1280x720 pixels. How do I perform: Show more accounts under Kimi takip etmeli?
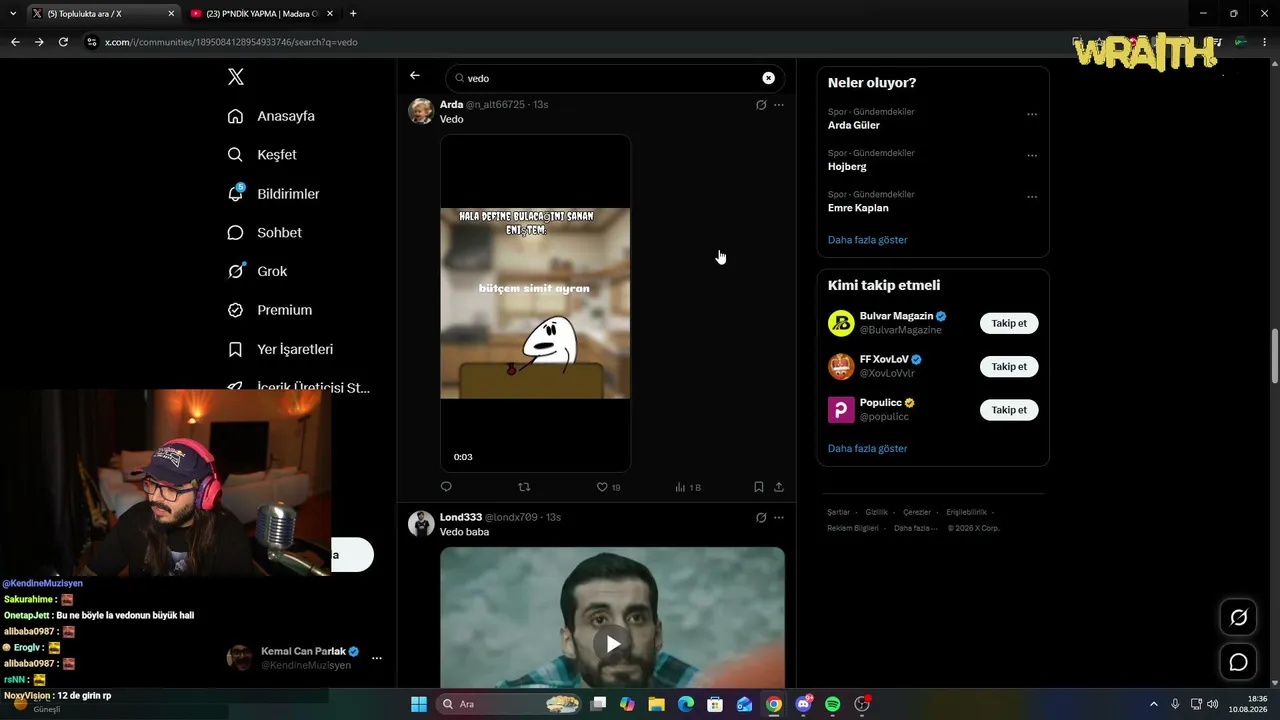[868, 449]
